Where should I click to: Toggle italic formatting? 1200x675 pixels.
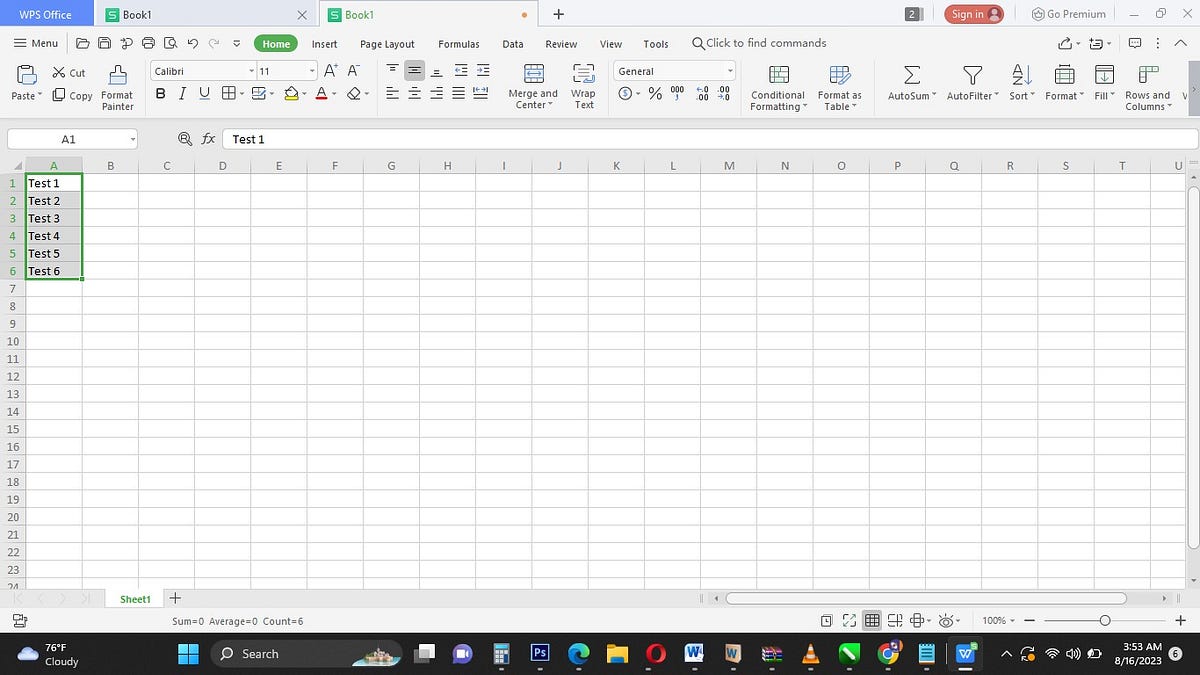tap(182, 93)
